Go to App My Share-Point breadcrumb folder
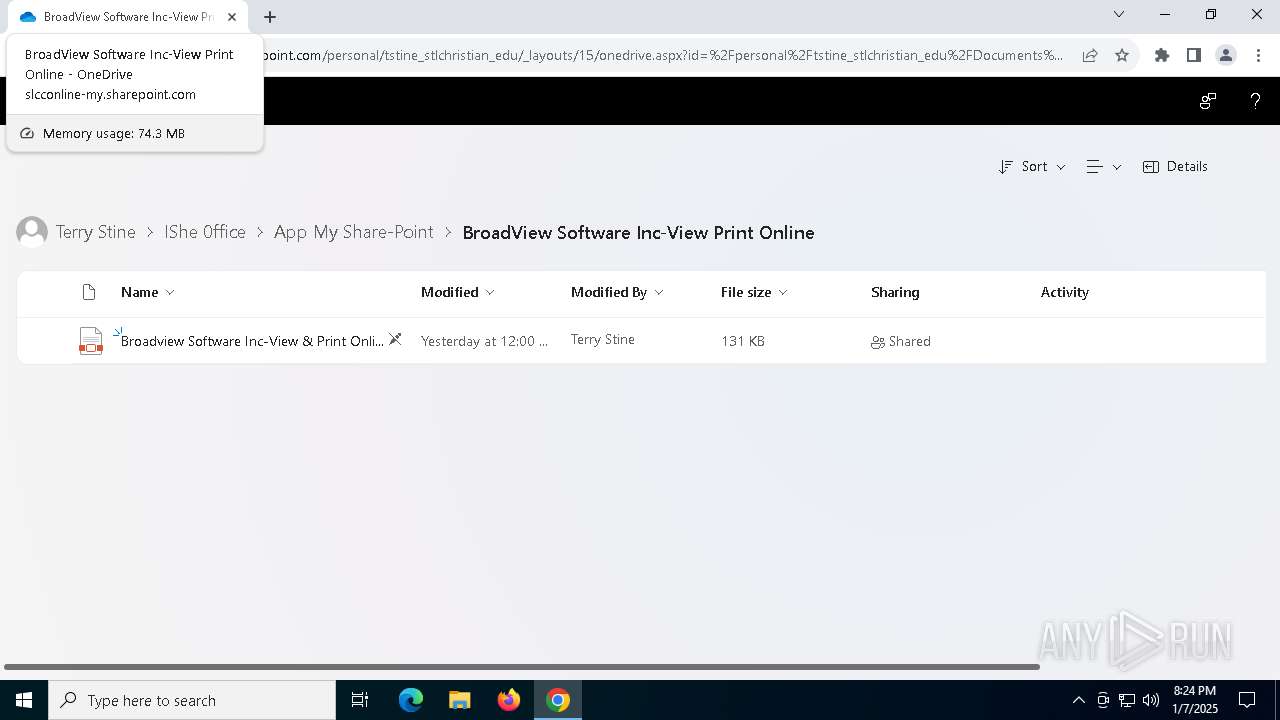This screenshot has width=1280, height=720. (354, 232)
